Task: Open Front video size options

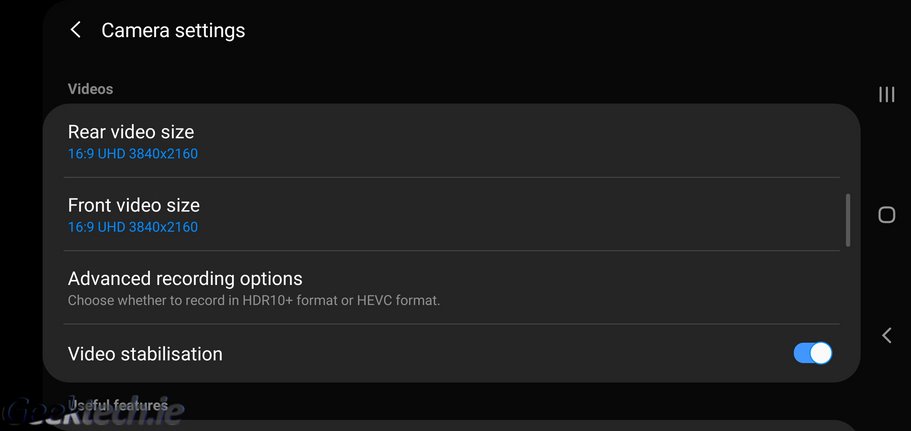Action: (x=134, y=205)
